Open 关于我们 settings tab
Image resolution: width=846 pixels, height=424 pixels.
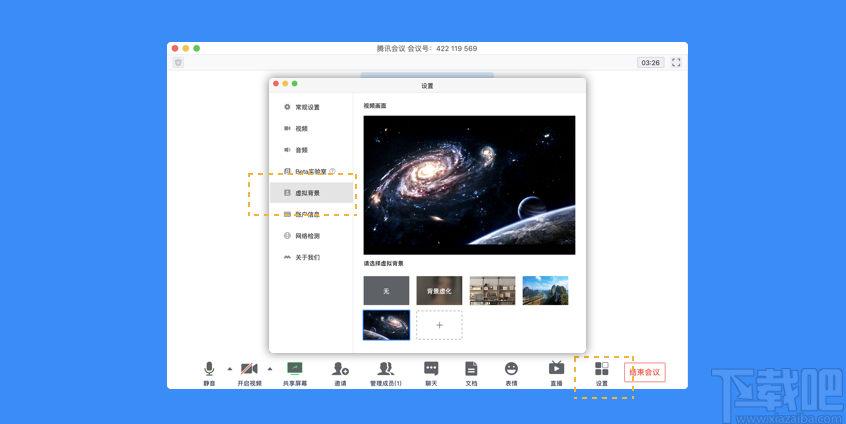coord(311,257)
